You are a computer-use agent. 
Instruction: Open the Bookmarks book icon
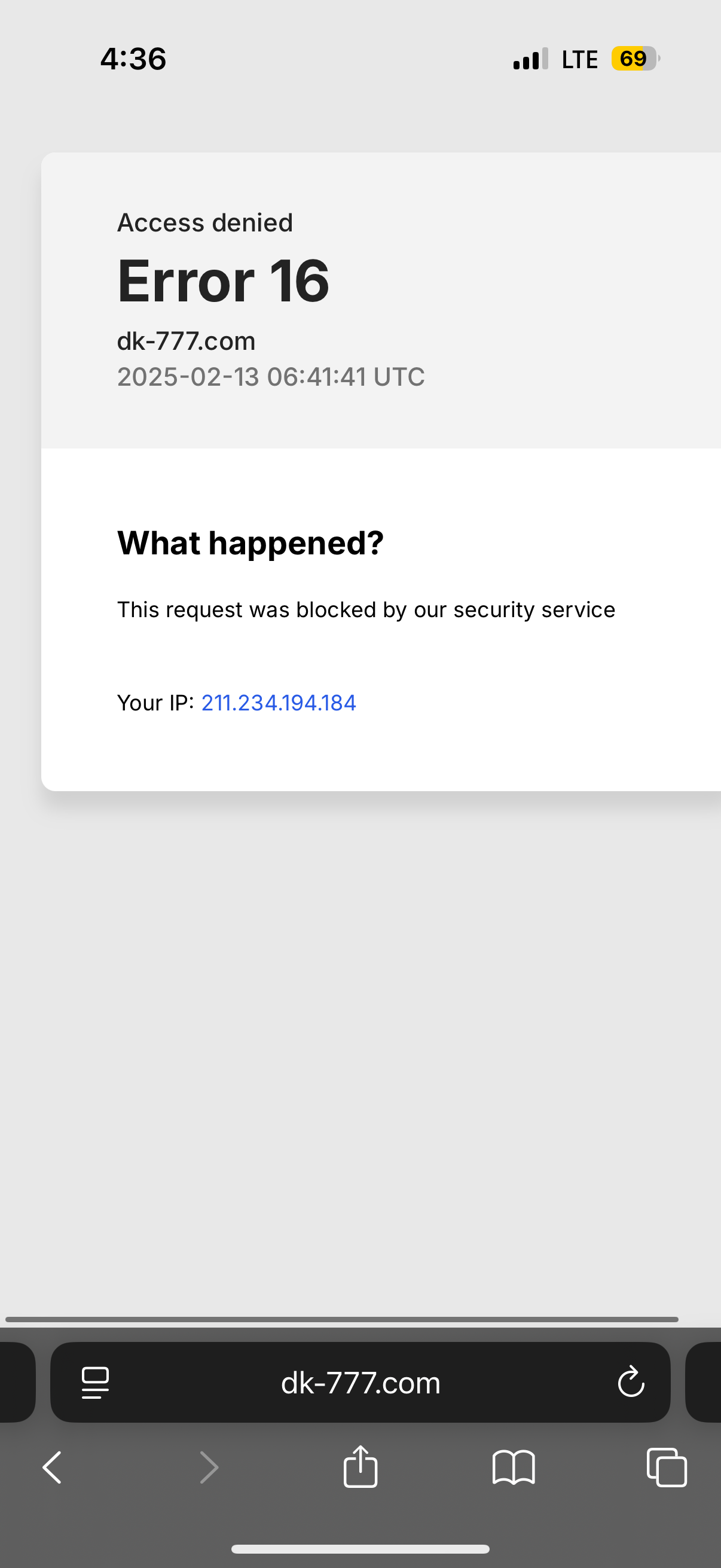point(514,1468)
